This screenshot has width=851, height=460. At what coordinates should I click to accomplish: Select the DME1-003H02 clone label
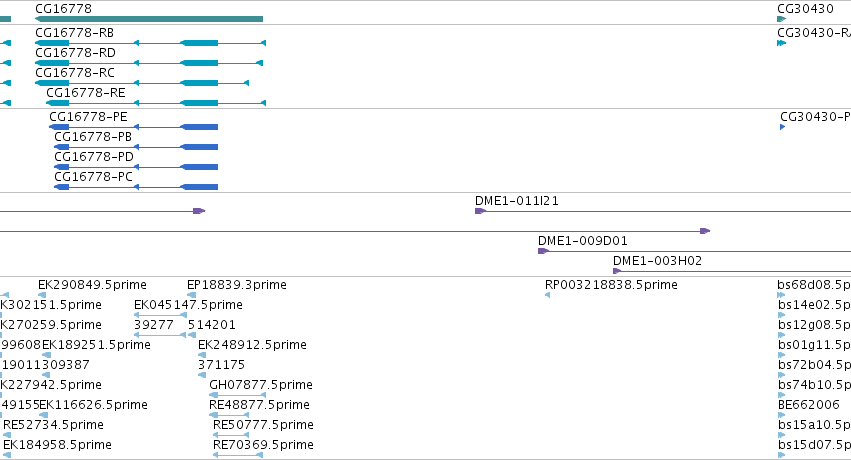tap(657, 261)
